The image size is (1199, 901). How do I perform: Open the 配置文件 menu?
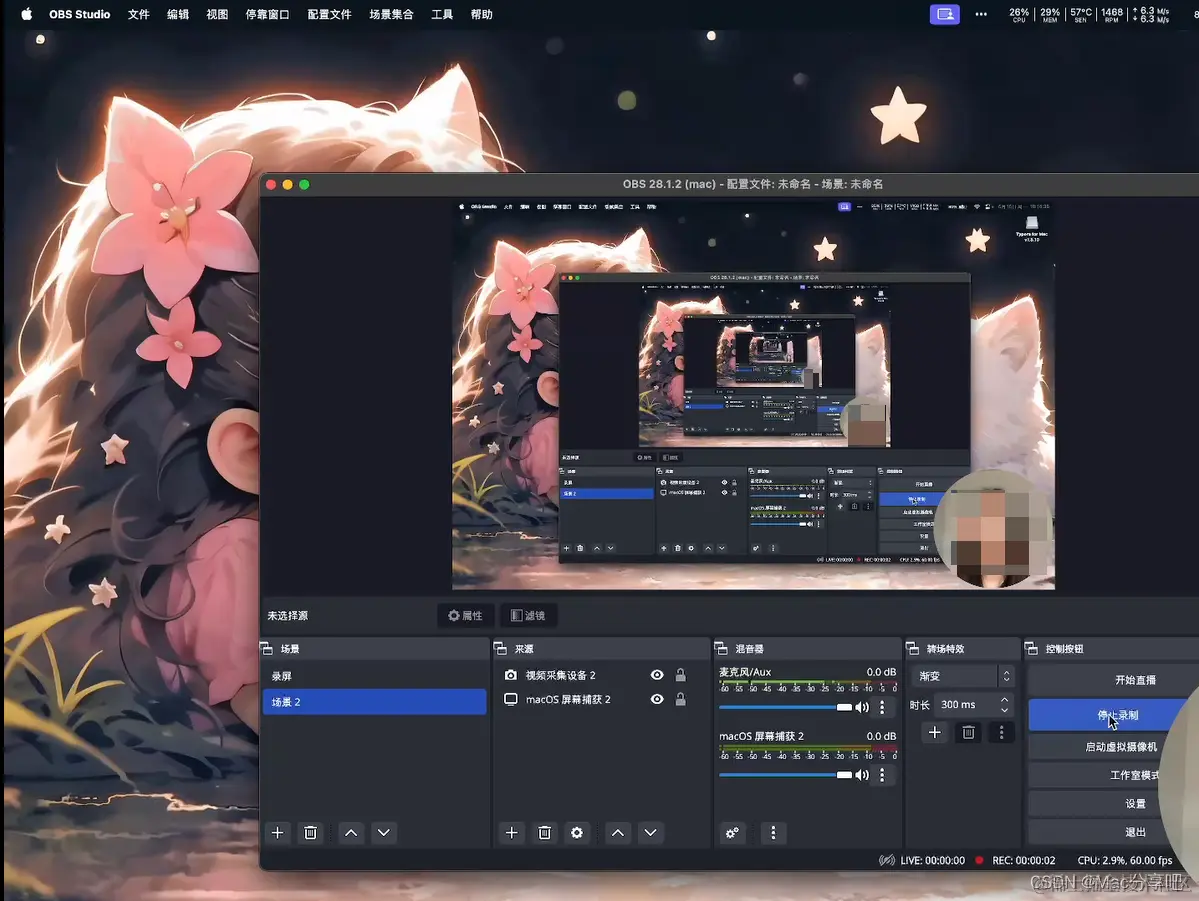pyautogui.click(x=329, y=14)
